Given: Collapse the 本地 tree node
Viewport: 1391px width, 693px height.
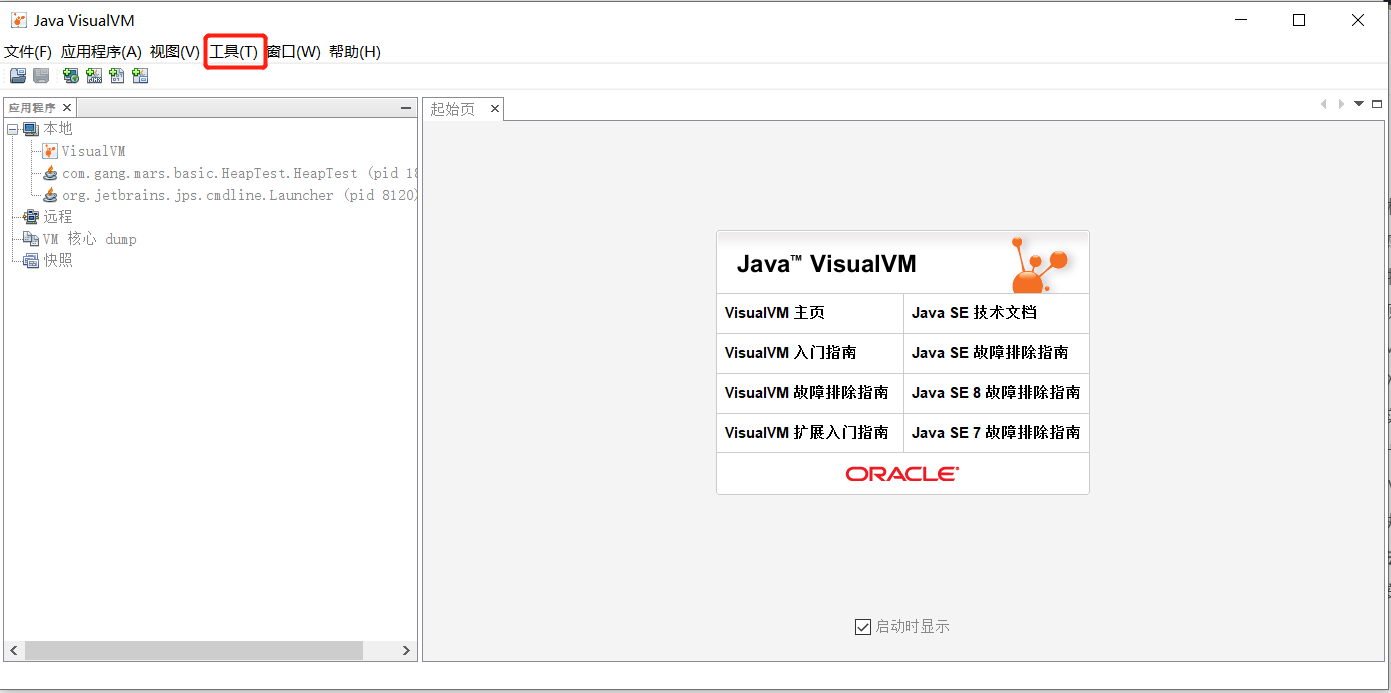Looking at the screenshot, I should 13,129.
